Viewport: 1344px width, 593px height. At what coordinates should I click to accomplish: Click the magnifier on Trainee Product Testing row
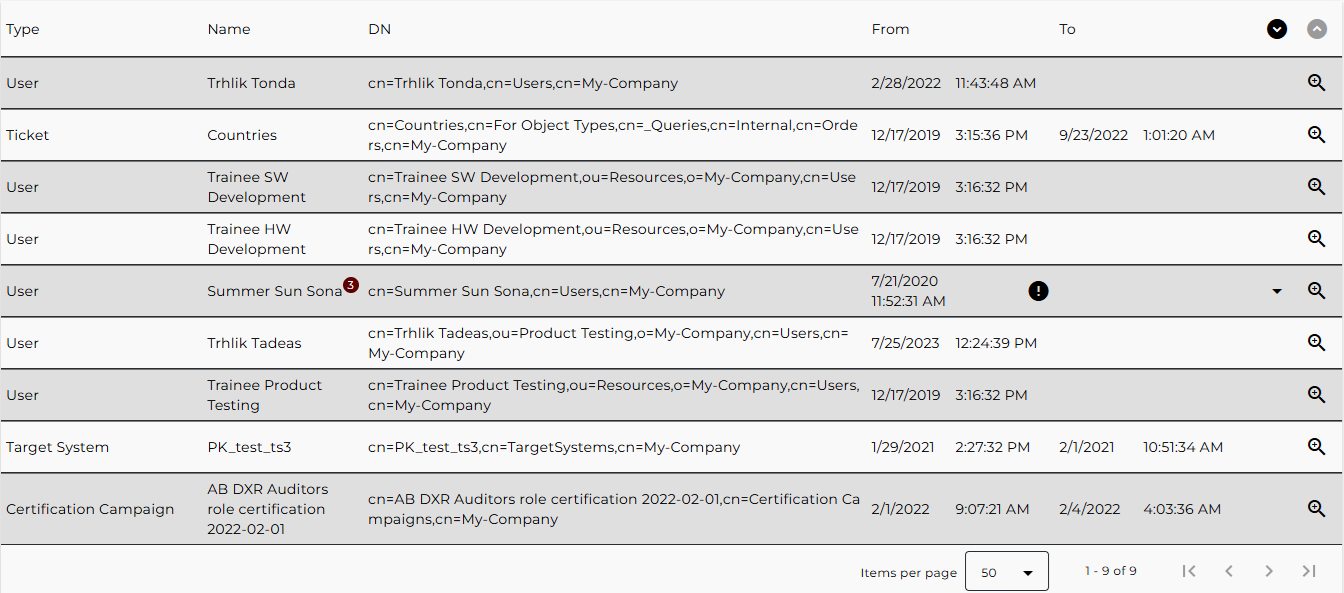click(1316, 394)
